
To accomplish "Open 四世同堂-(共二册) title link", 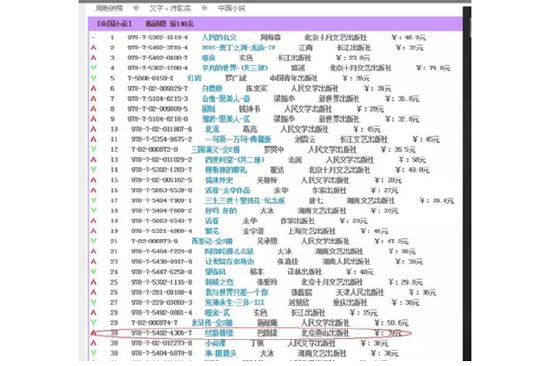I will pos(235,160).
